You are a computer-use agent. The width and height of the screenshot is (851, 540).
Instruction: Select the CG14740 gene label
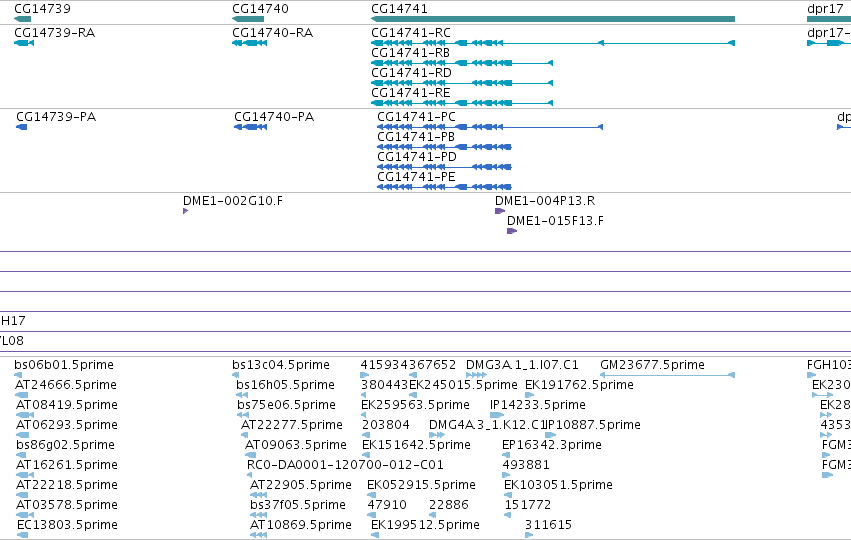260,9
